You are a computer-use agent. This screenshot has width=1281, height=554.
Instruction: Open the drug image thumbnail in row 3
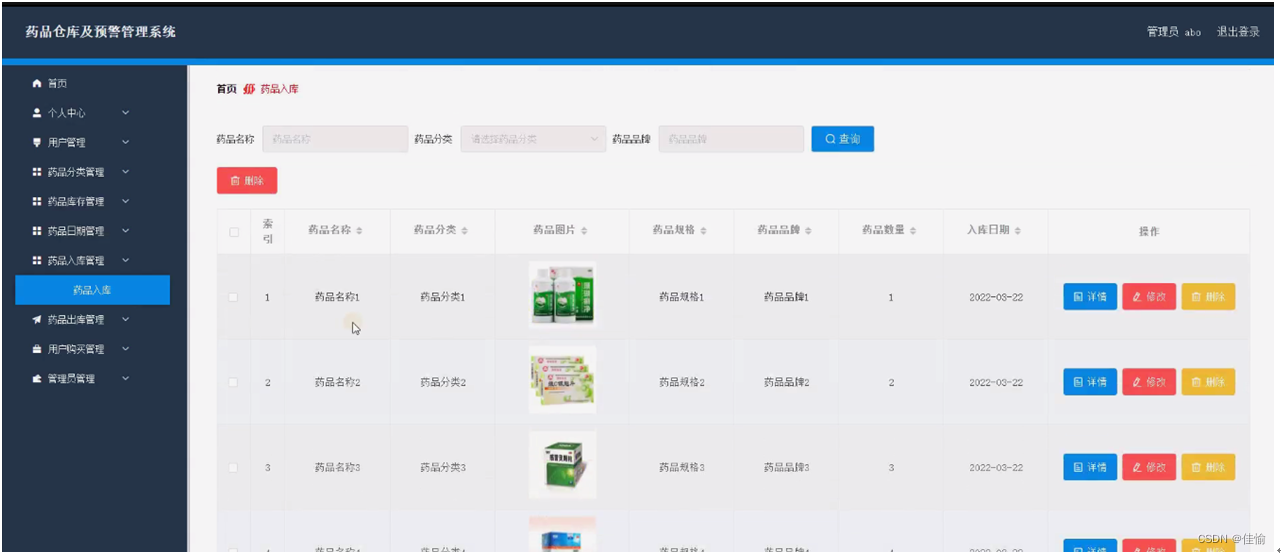coord(563,465)
